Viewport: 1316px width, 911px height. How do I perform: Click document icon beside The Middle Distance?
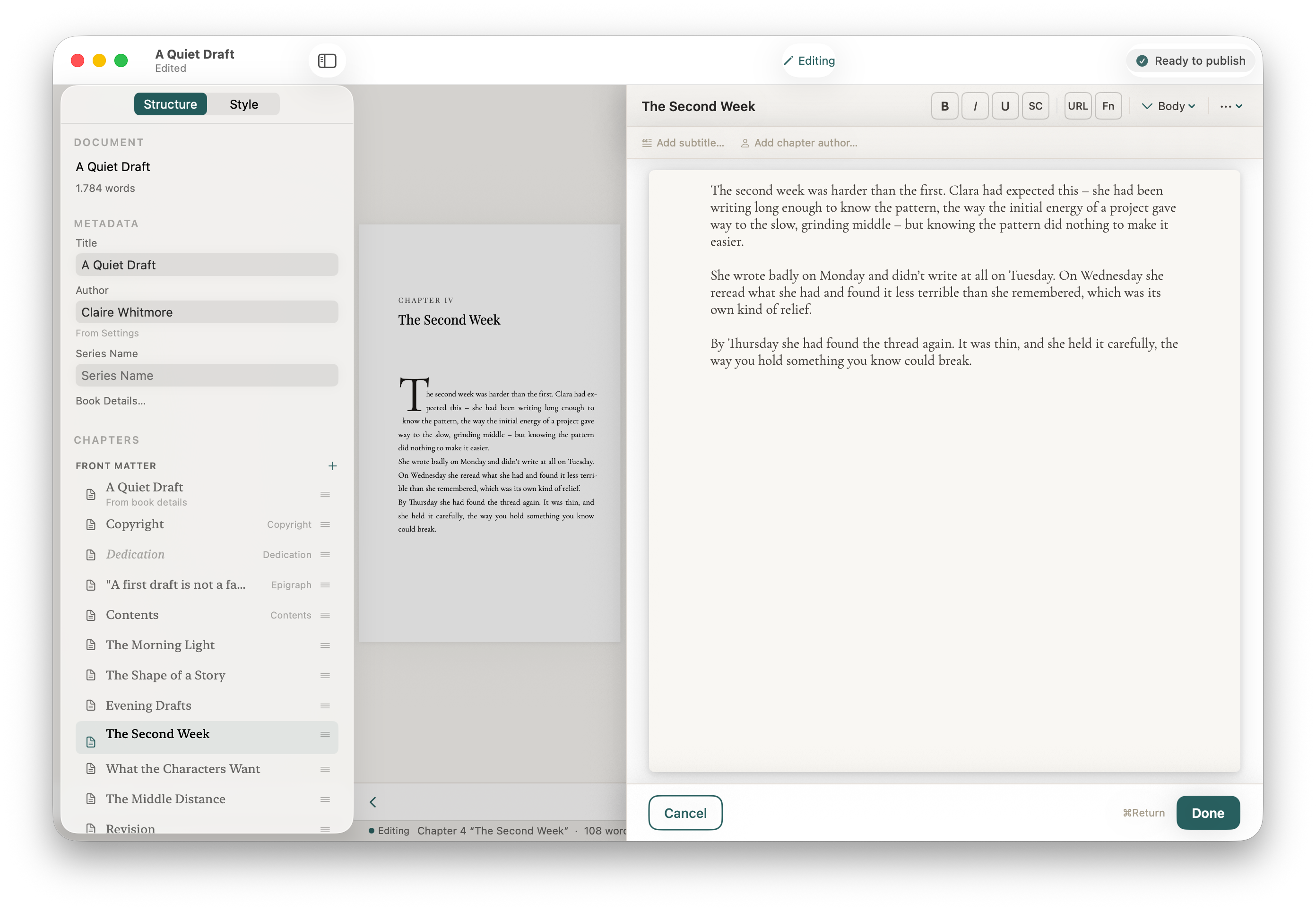coord(91,799)
